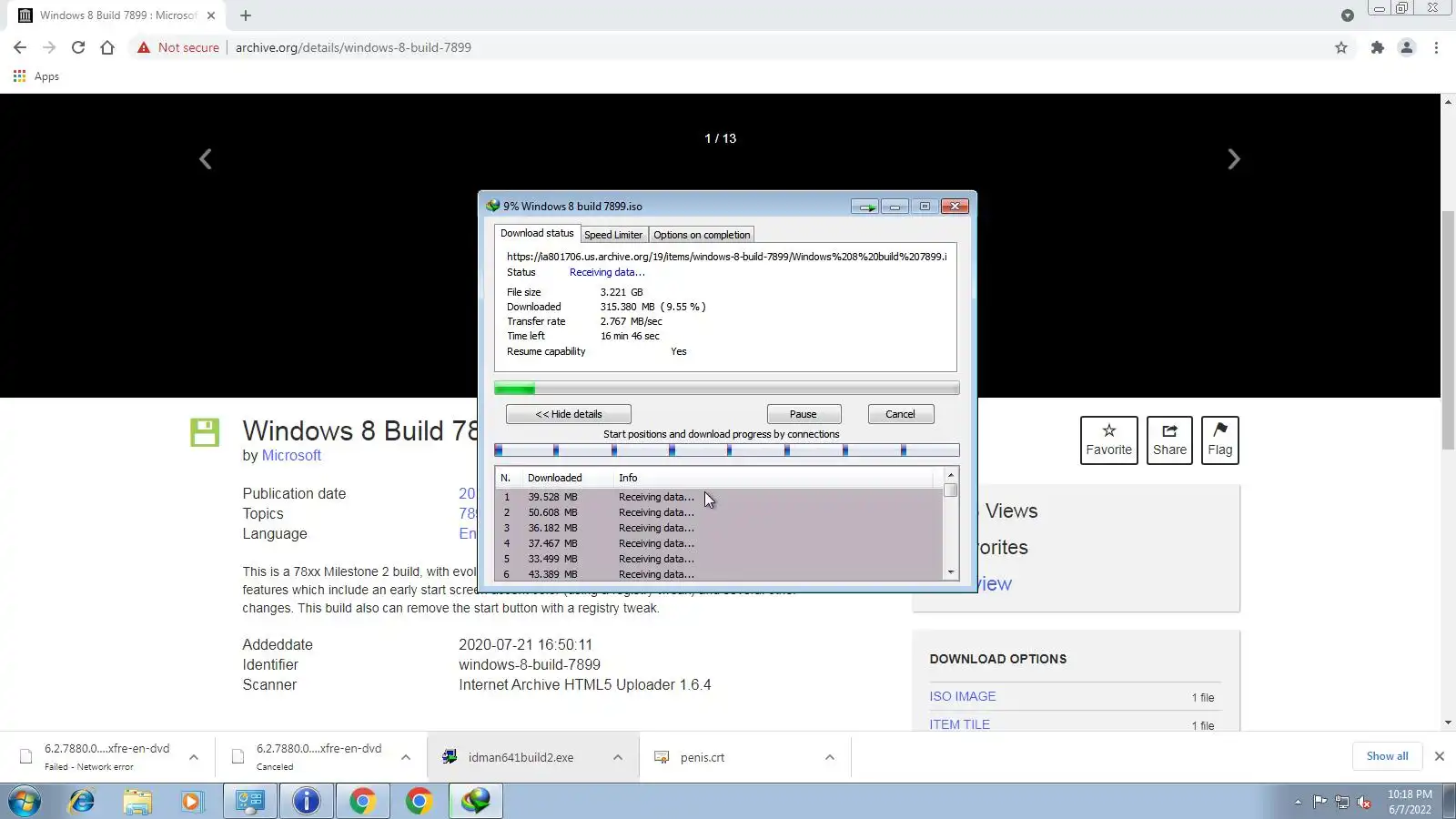1456x819 pixels.
Task: Open the browser home page icon
Action: click(107, 47)
